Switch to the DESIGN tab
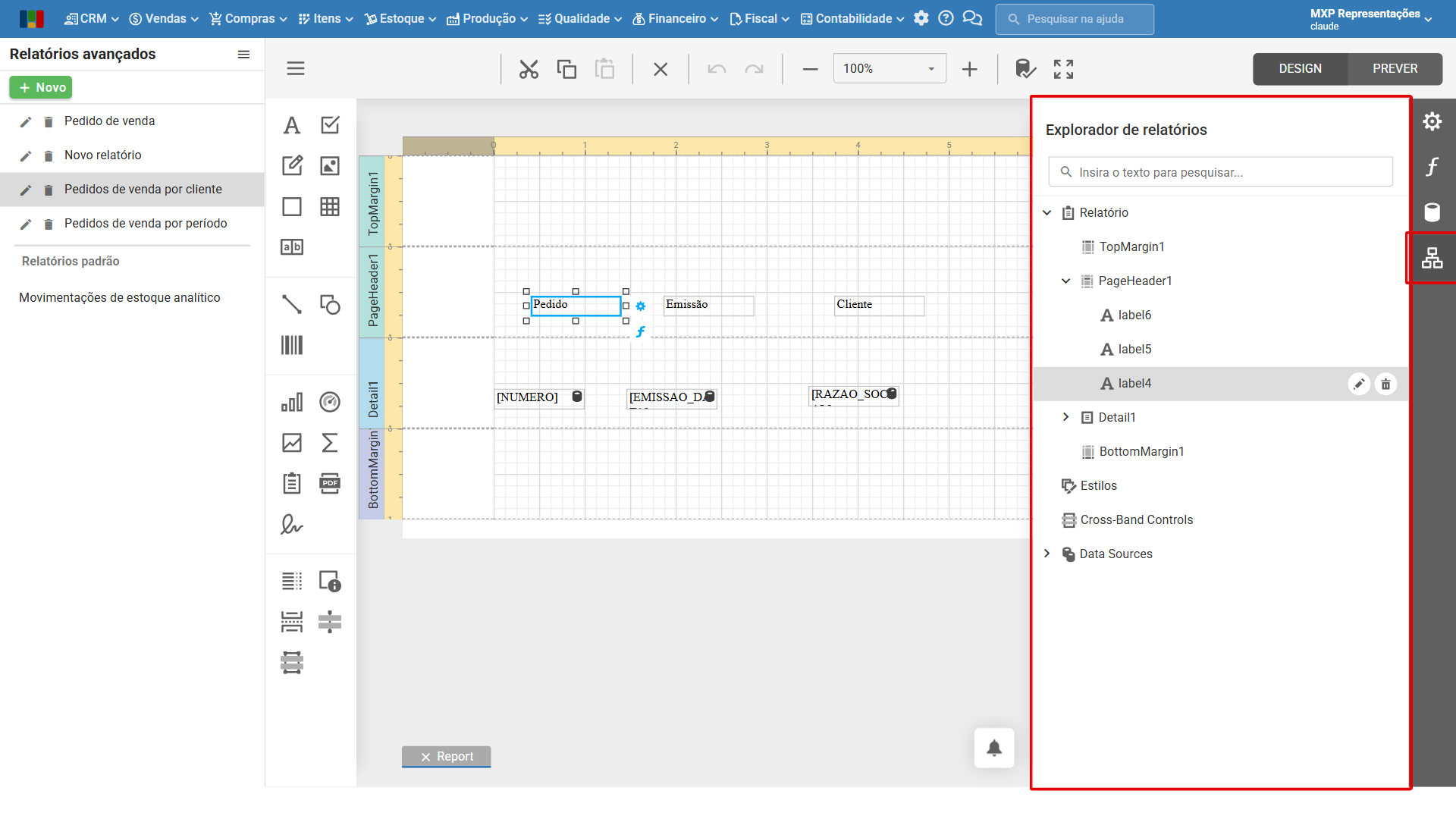Screen dimensions: 1456x819 coord(1301,69)
